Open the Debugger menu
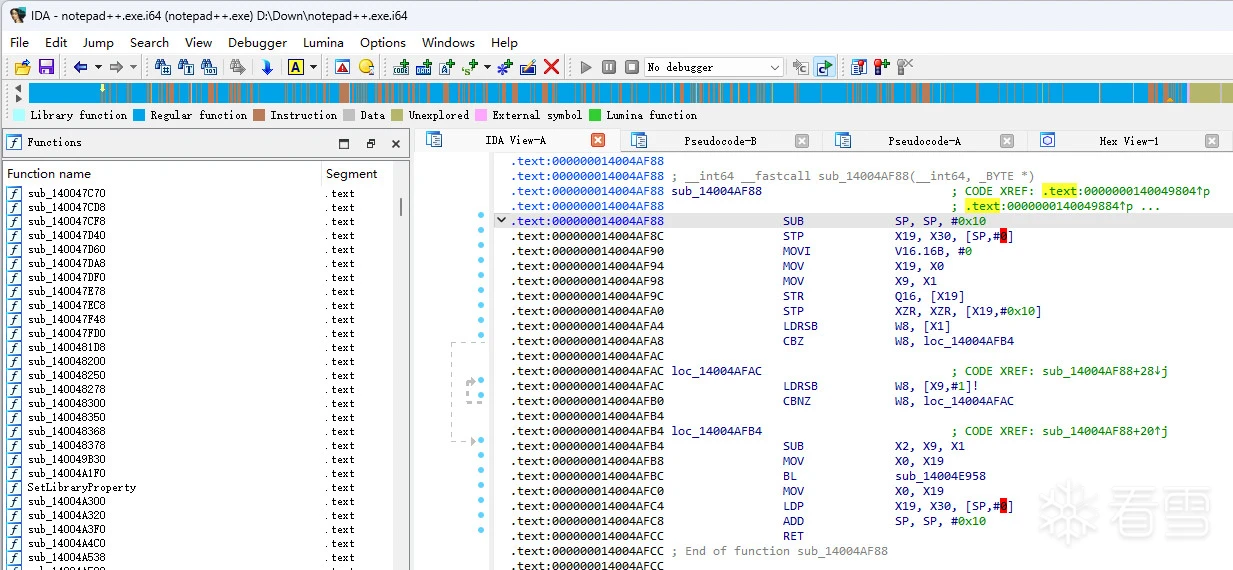Image resolution: width=1233 pixels, height=570 pixels. 257,42
